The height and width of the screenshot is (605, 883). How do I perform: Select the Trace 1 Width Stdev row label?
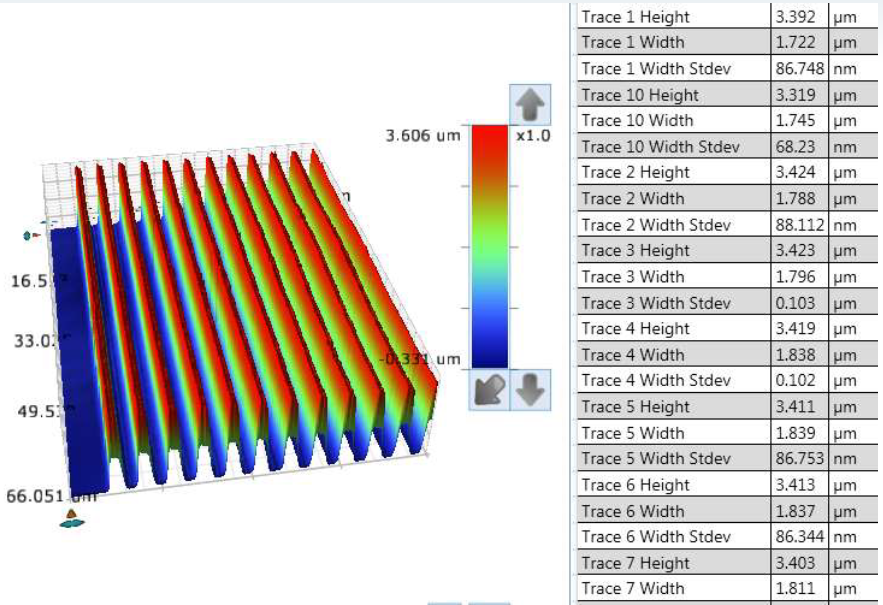click(x=656, y=69)
